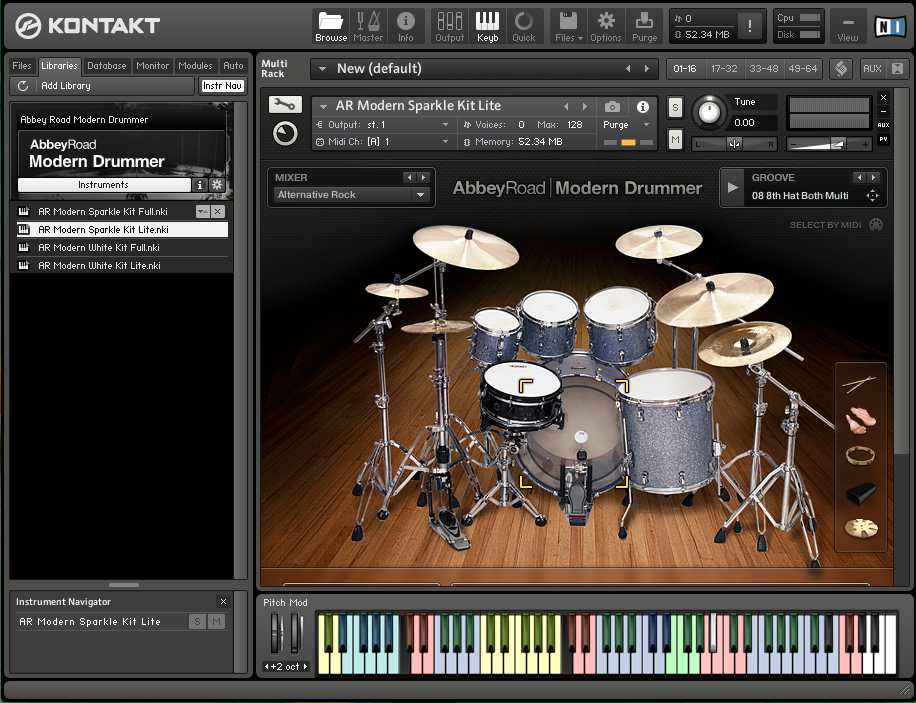Click the library refresh icon
916x703 pixels.
tap(23, 86)
